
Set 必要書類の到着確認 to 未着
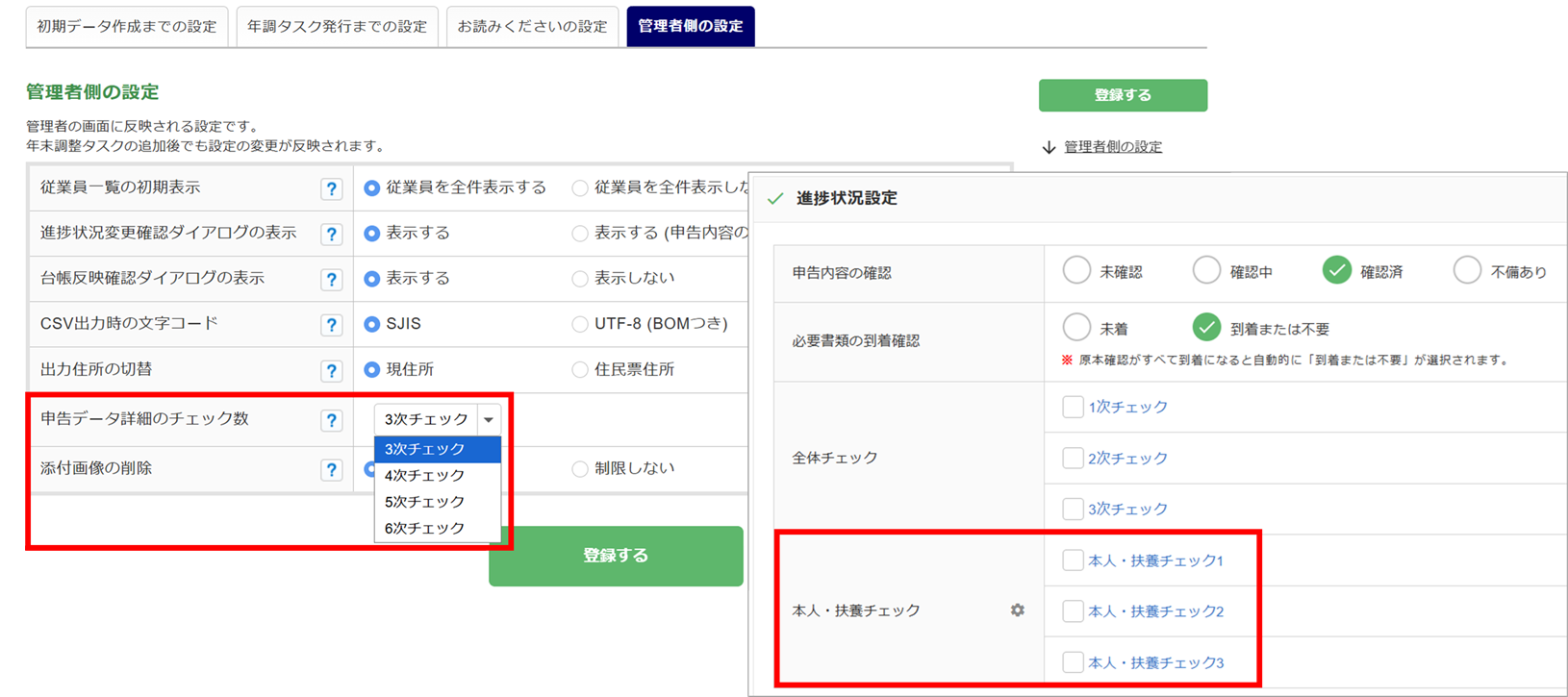(1076, 328)
